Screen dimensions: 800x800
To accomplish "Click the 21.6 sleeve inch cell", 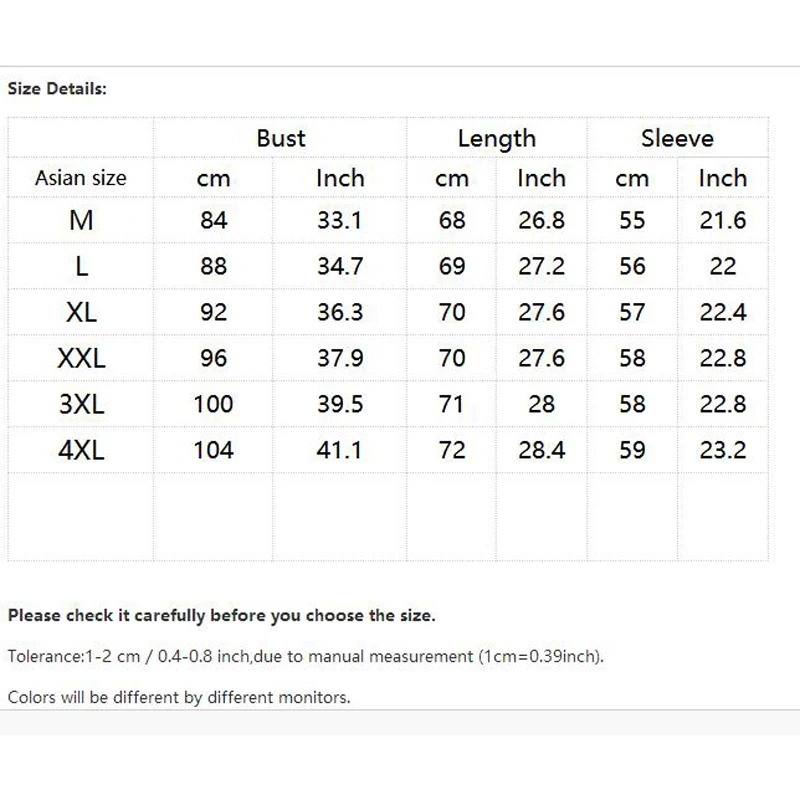I will (722, 220).
